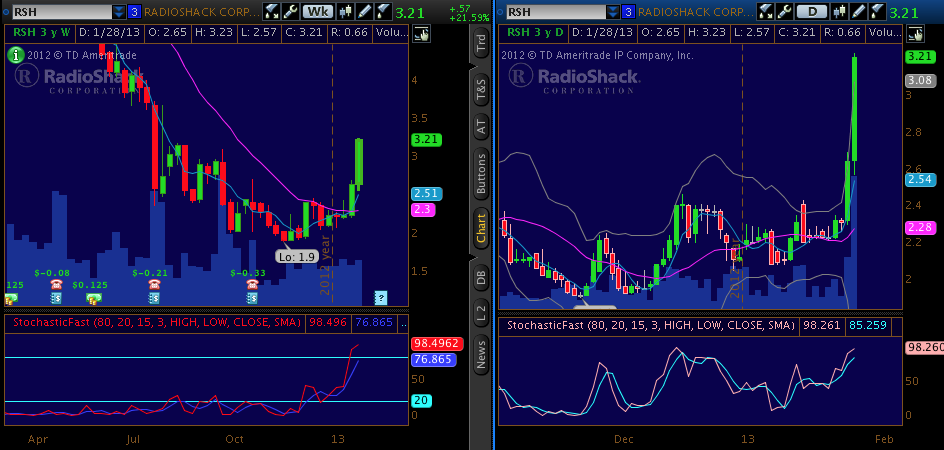Screen dimensions: 944x450
Task: Open chart settings wrench in right chart
Action: click(x=783, y=11)
